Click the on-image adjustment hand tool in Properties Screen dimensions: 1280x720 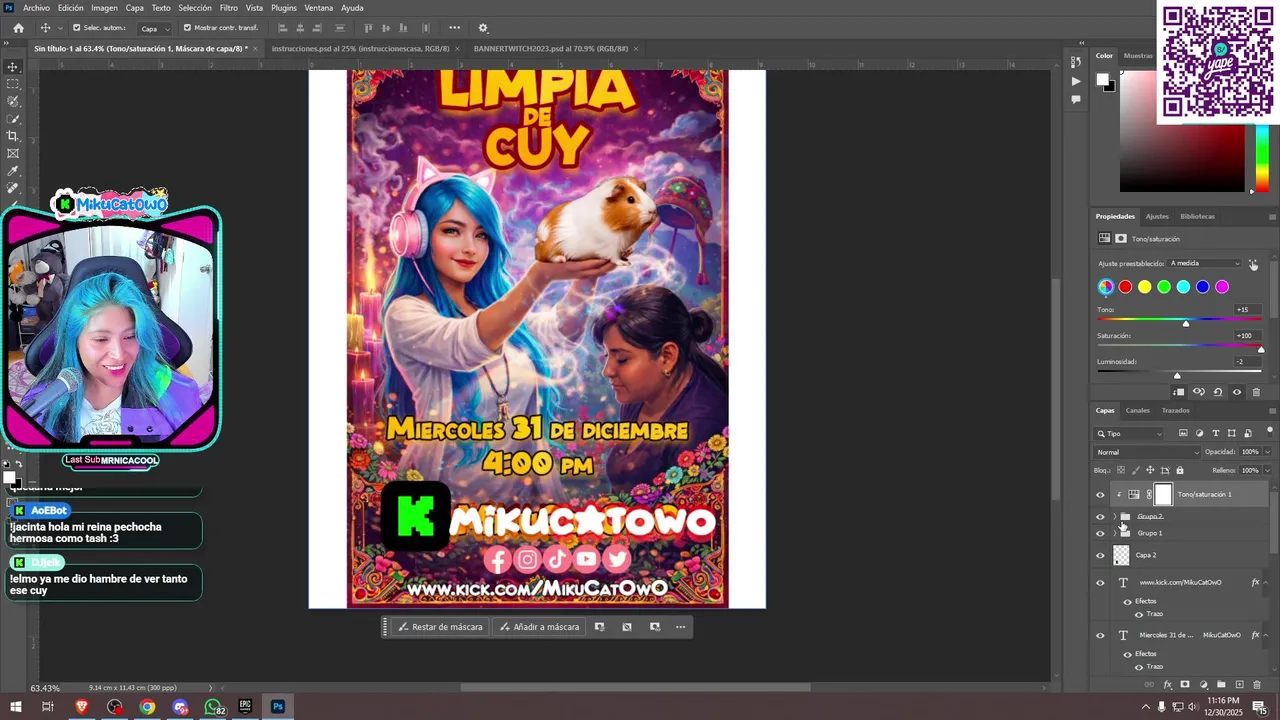pyautogui.click(x=1253, y=264)
